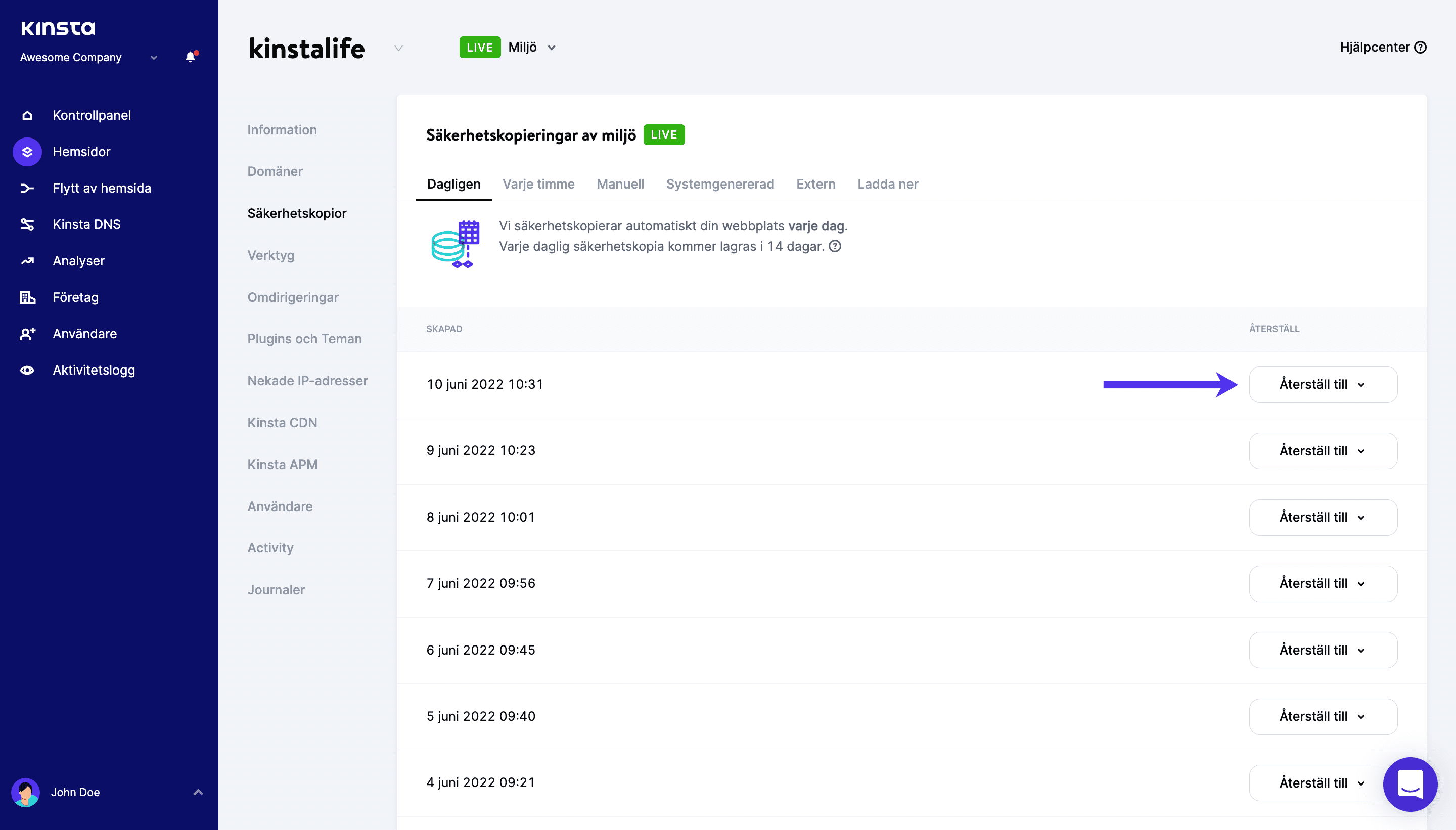Viewport: 1456px width, 830px height.
Task: Click the ÅTERSTÄLL column header
Action: coord(1274,329)
